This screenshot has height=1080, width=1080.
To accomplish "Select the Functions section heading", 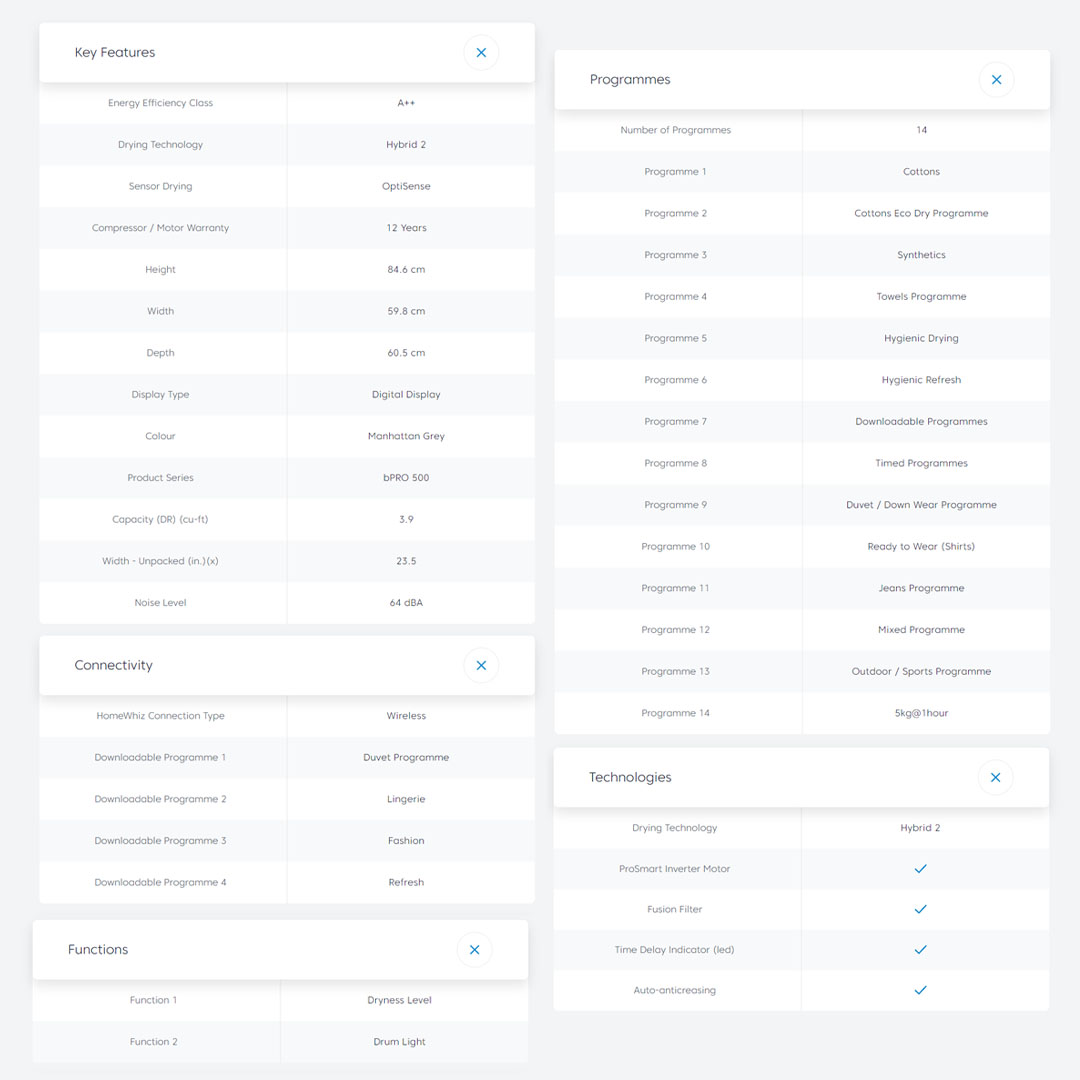I will [x=98, y=950].
